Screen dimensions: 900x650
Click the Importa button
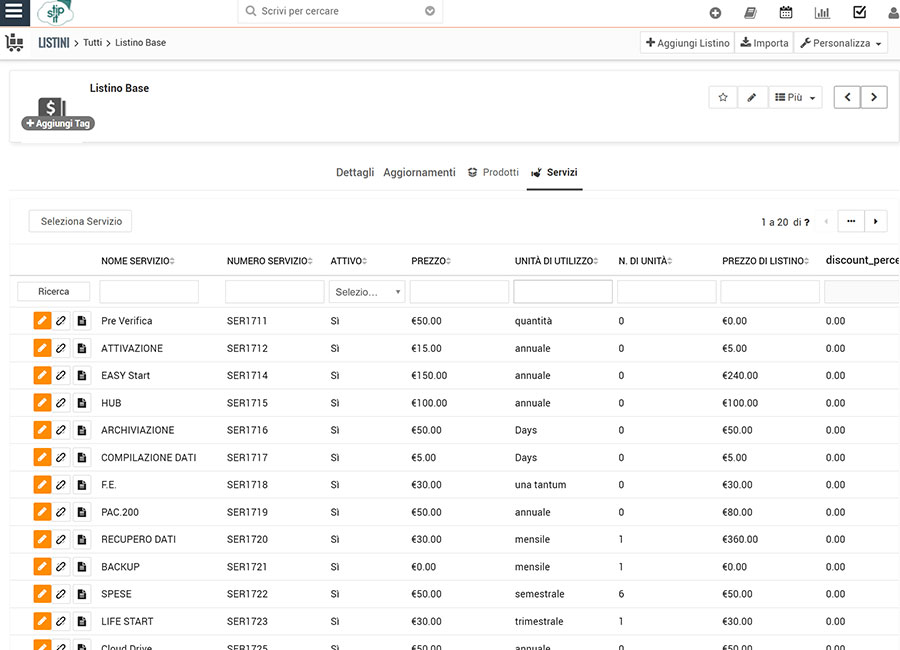point(763,42)
